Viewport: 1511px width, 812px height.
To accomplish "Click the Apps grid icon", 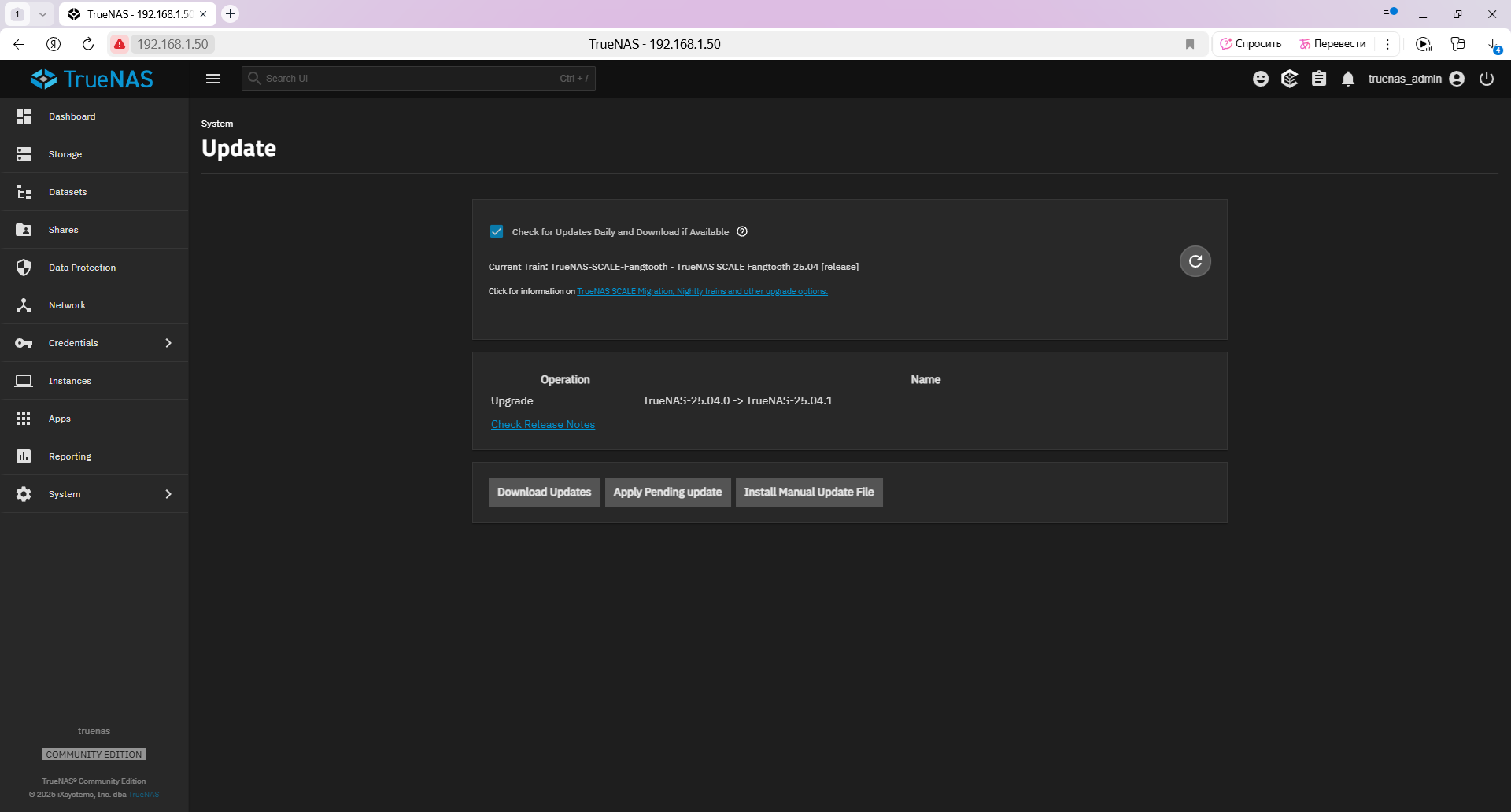I will 24,419.
